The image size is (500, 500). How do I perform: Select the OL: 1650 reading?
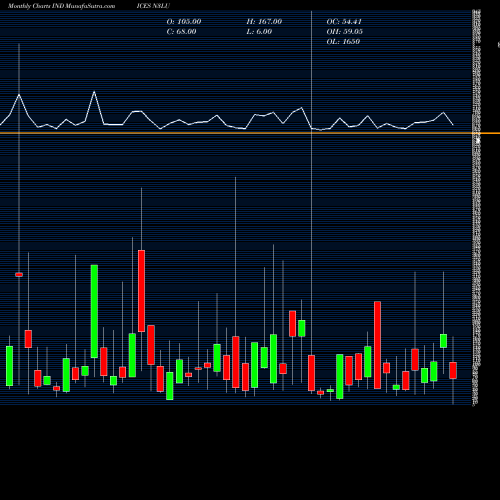click(343, 42)
